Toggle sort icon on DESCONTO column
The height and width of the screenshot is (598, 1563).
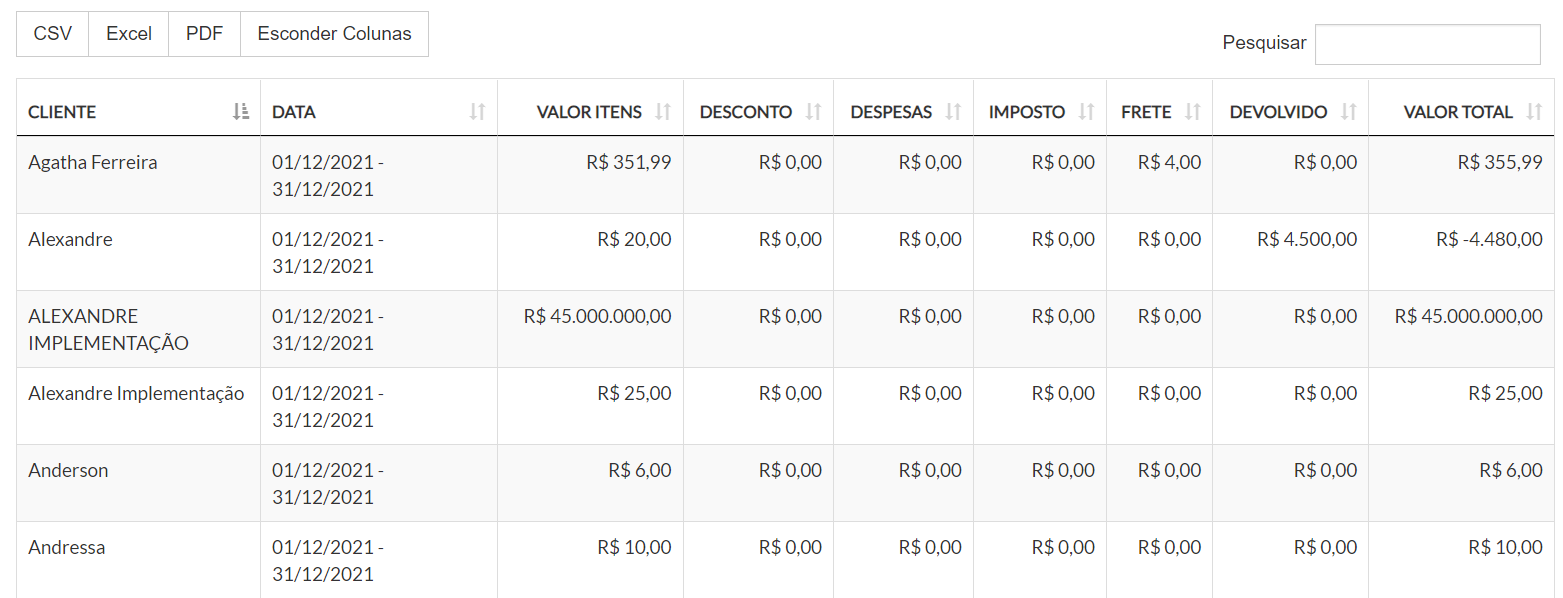tap(813, 112)
